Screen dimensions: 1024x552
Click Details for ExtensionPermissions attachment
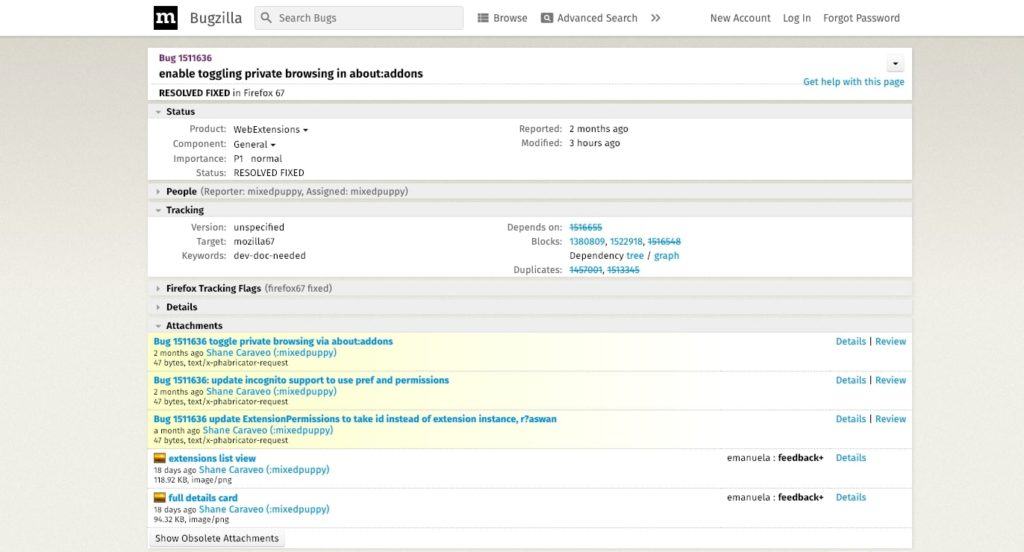850,419
